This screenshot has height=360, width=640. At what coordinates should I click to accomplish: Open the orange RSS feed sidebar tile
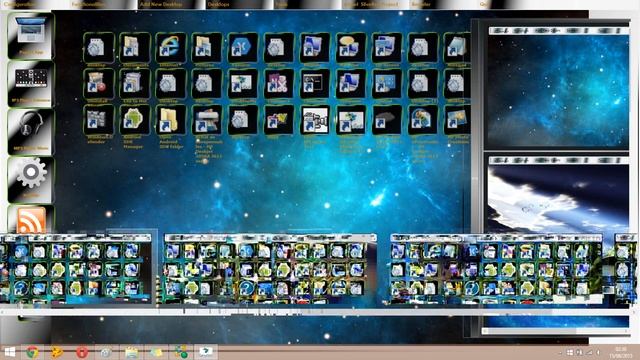(31, 219)
